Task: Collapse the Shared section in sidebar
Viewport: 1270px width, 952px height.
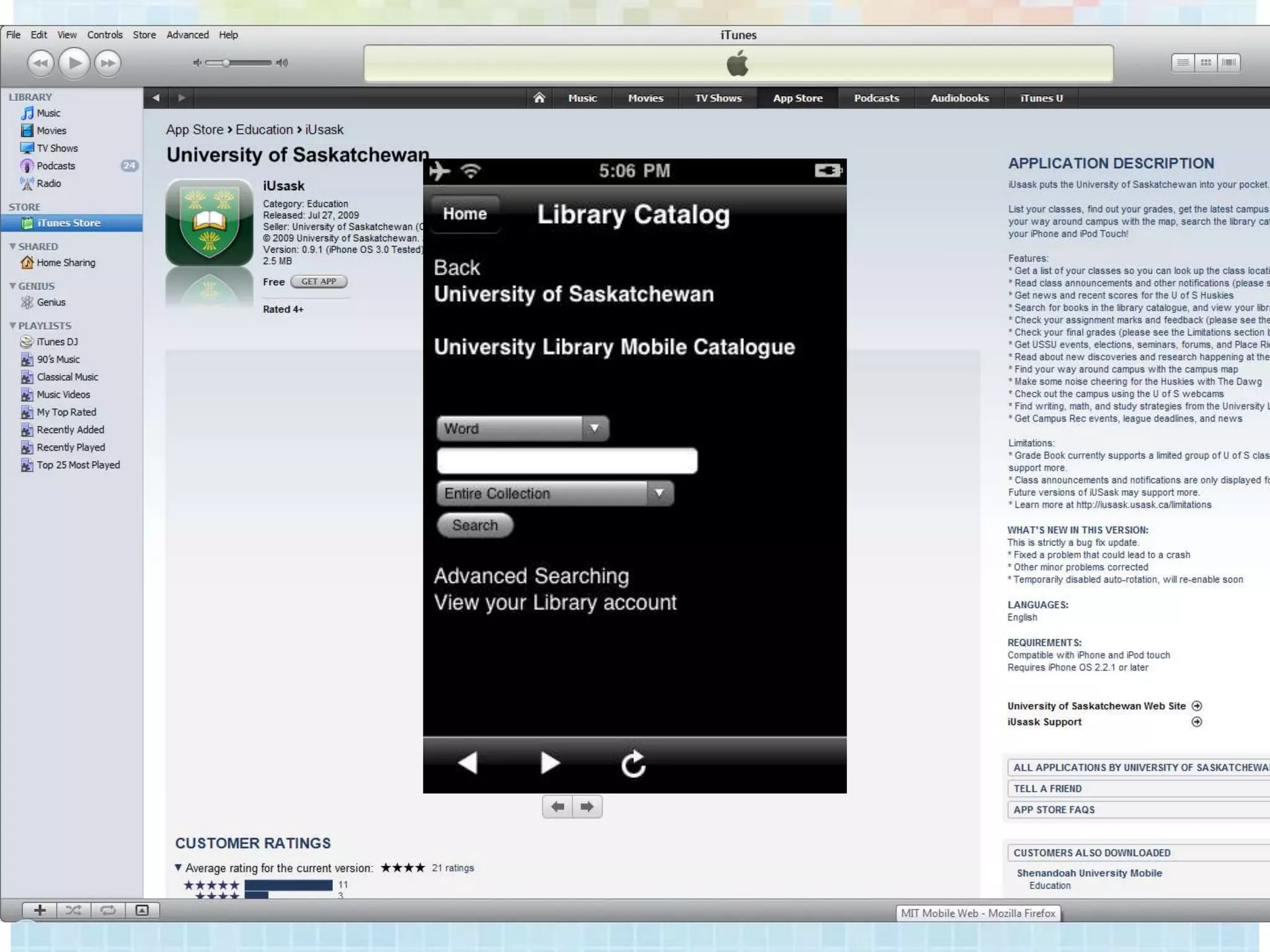Action: tap(12, 246)
